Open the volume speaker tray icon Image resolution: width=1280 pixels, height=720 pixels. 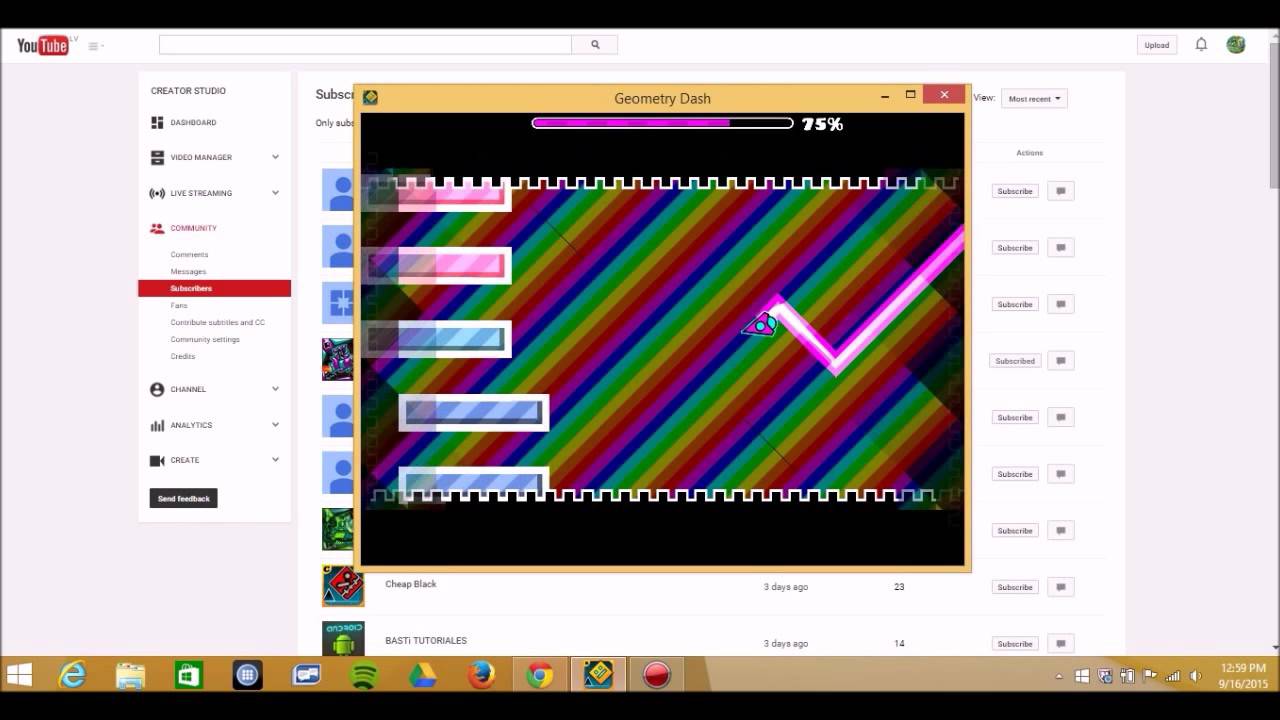click(1195, 676)
